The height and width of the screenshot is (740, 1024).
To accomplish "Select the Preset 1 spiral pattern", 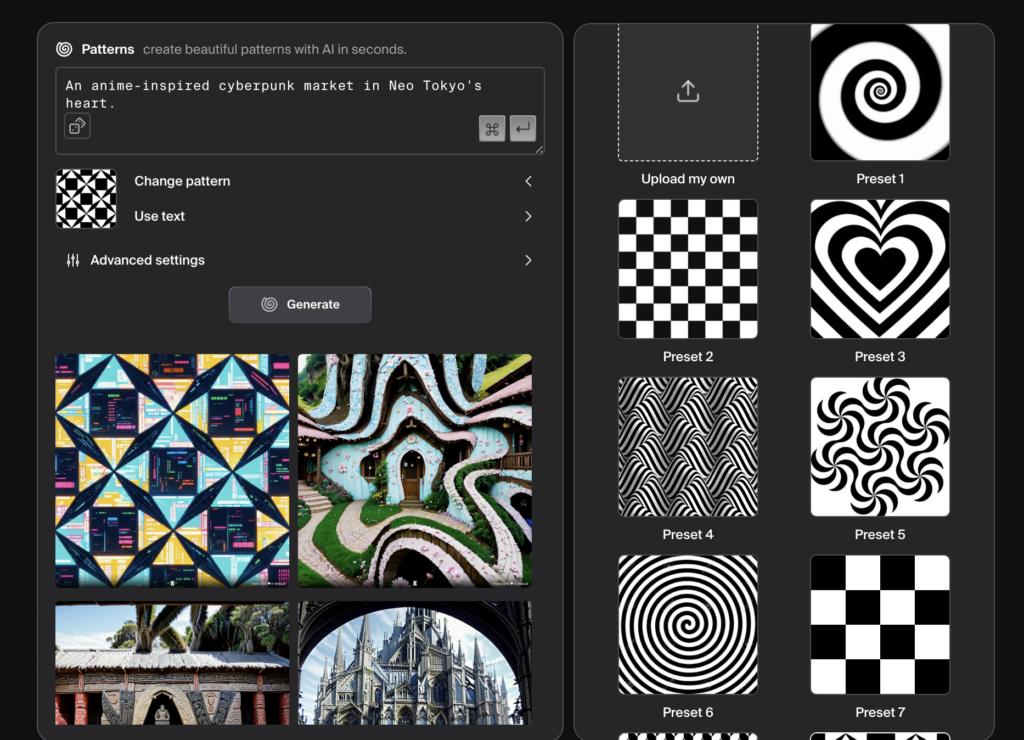I will pos(880,92).
